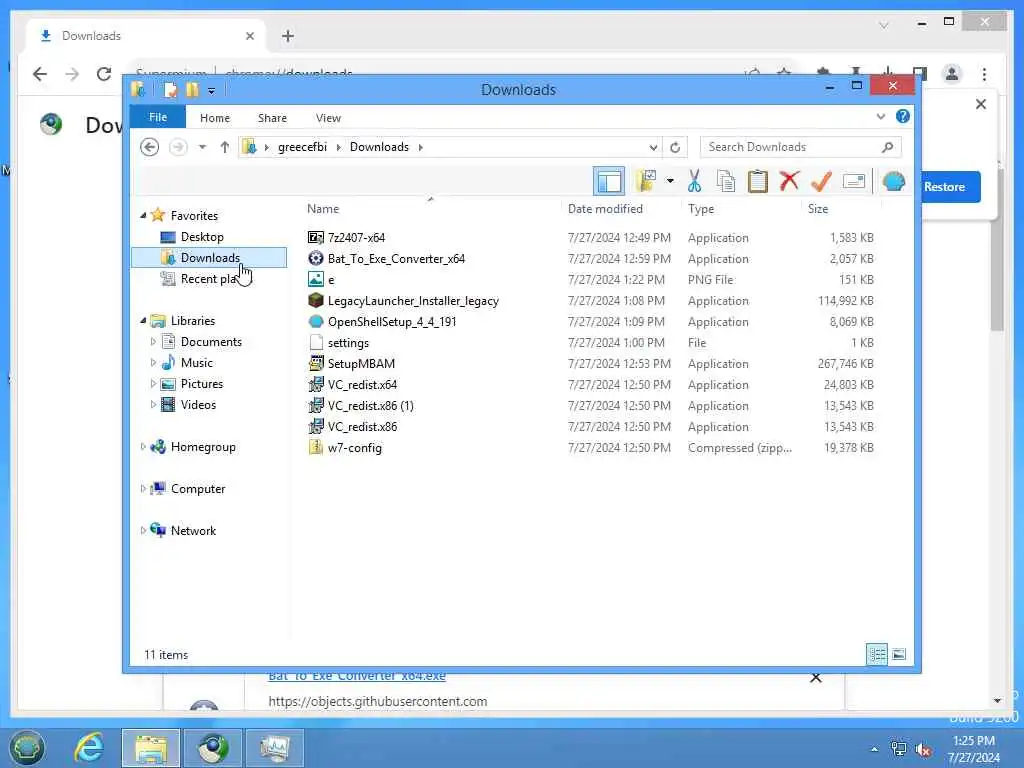Select Videos library in the sidebar
The height and width of the screenshot is (768, 1024).
tap(198, 404)
